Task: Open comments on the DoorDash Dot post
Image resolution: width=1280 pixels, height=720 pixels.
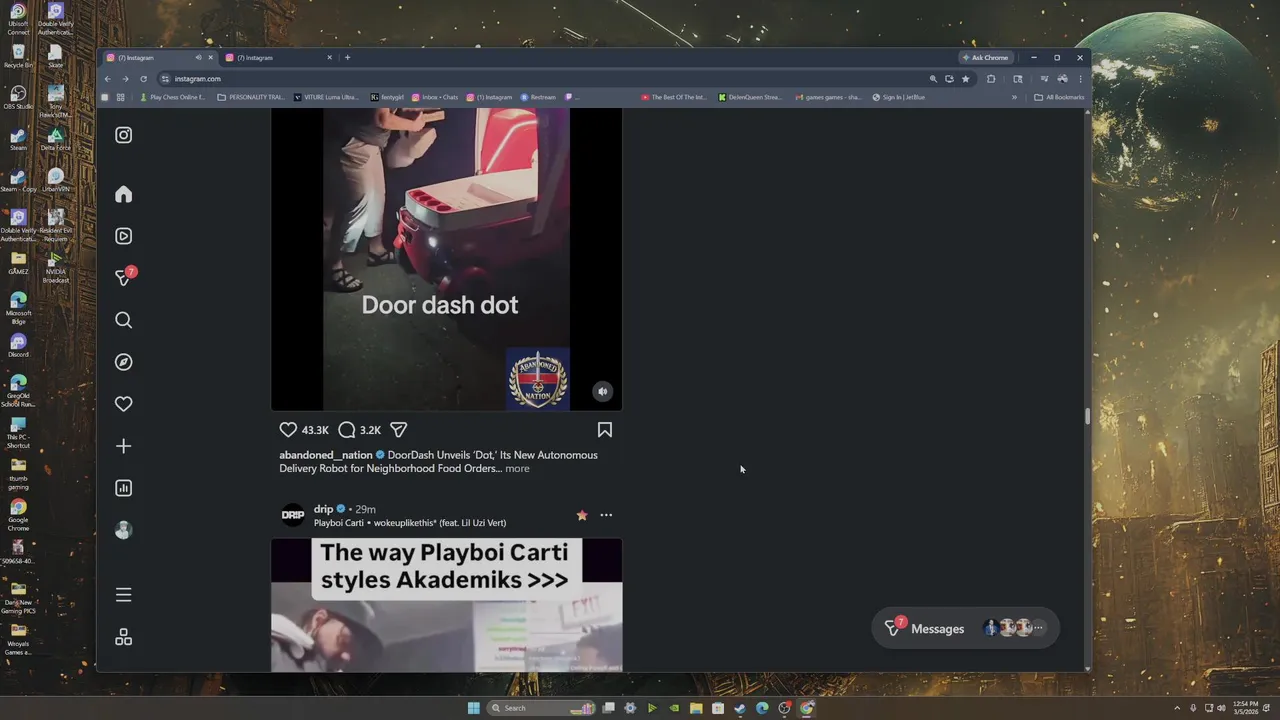Action: 346,429
